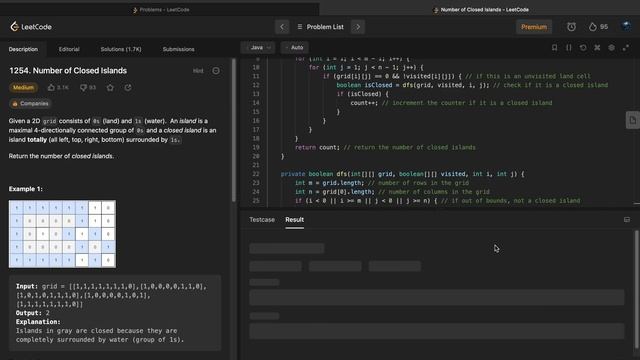Select the Result tab
Viewport: 640px width, 360px height.
pos(294,220)
